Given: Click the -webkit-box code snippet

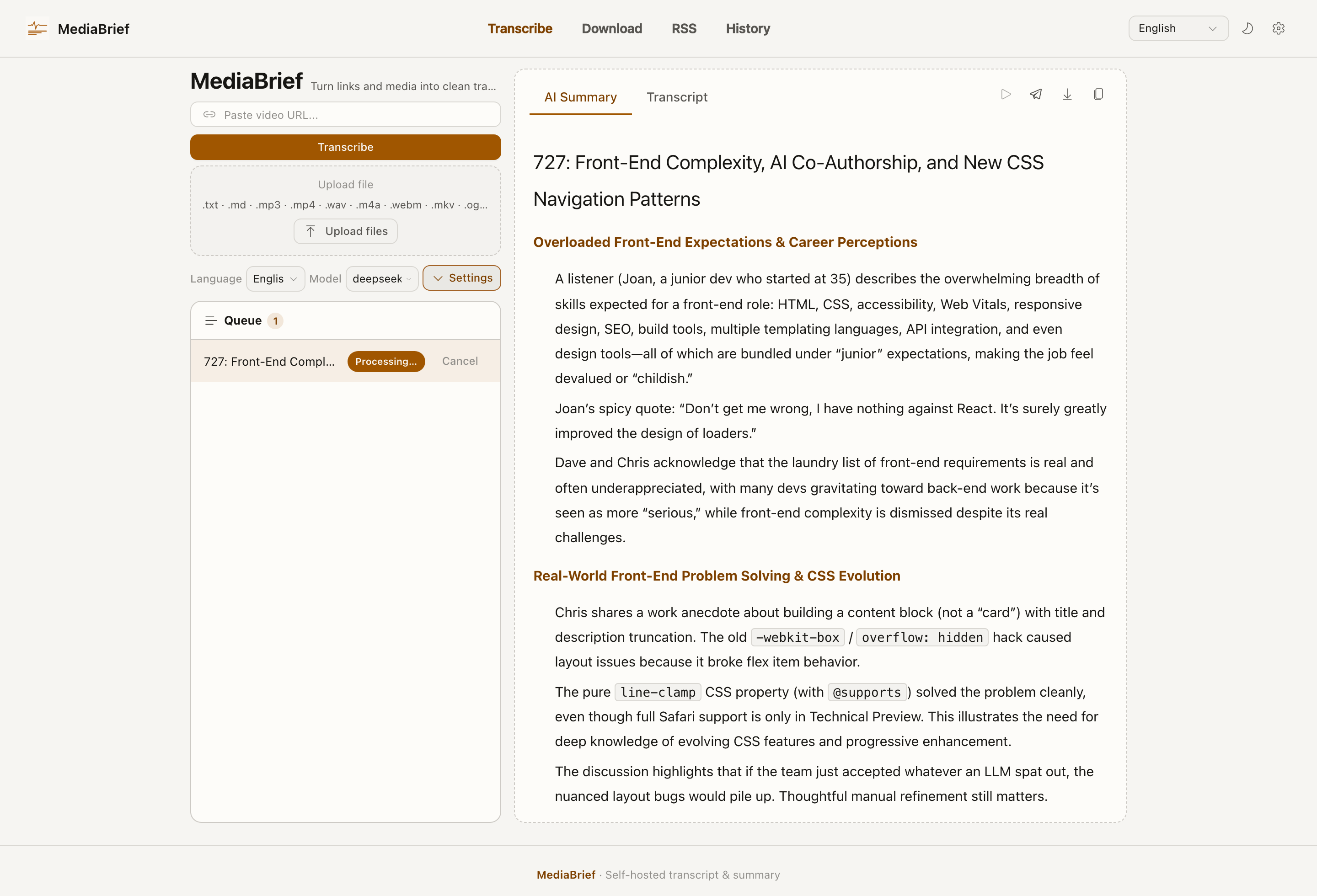Looking at the screenshot, I should tap(798, 637).
